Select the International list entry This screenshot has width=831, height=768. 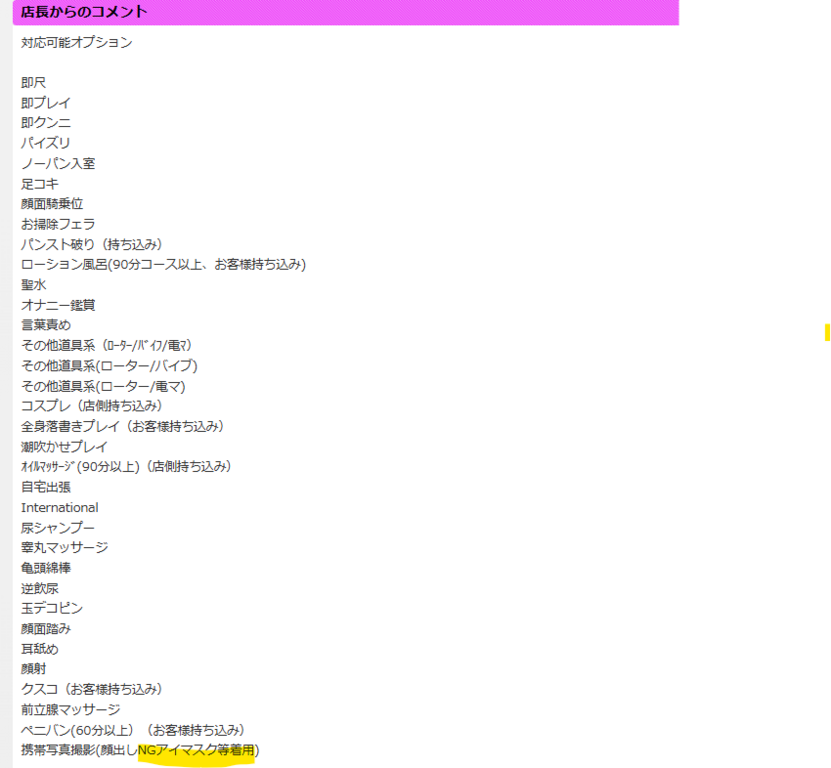tap(60, 507)
